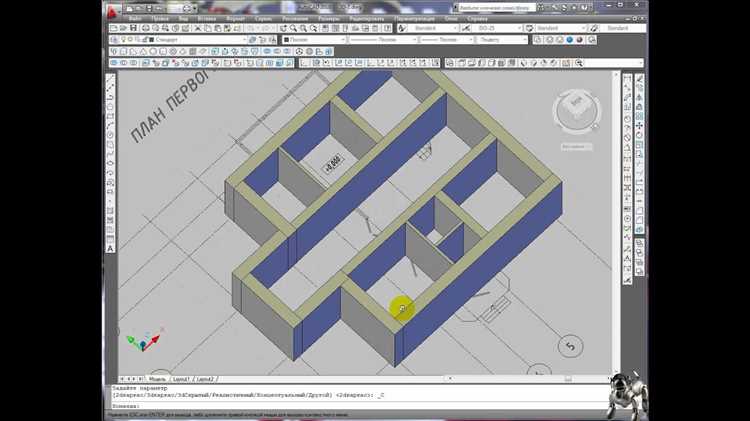Viewport: 750px width, 421px height.
Task: Select the Multiline Text A tool
Action: point(110,248)
